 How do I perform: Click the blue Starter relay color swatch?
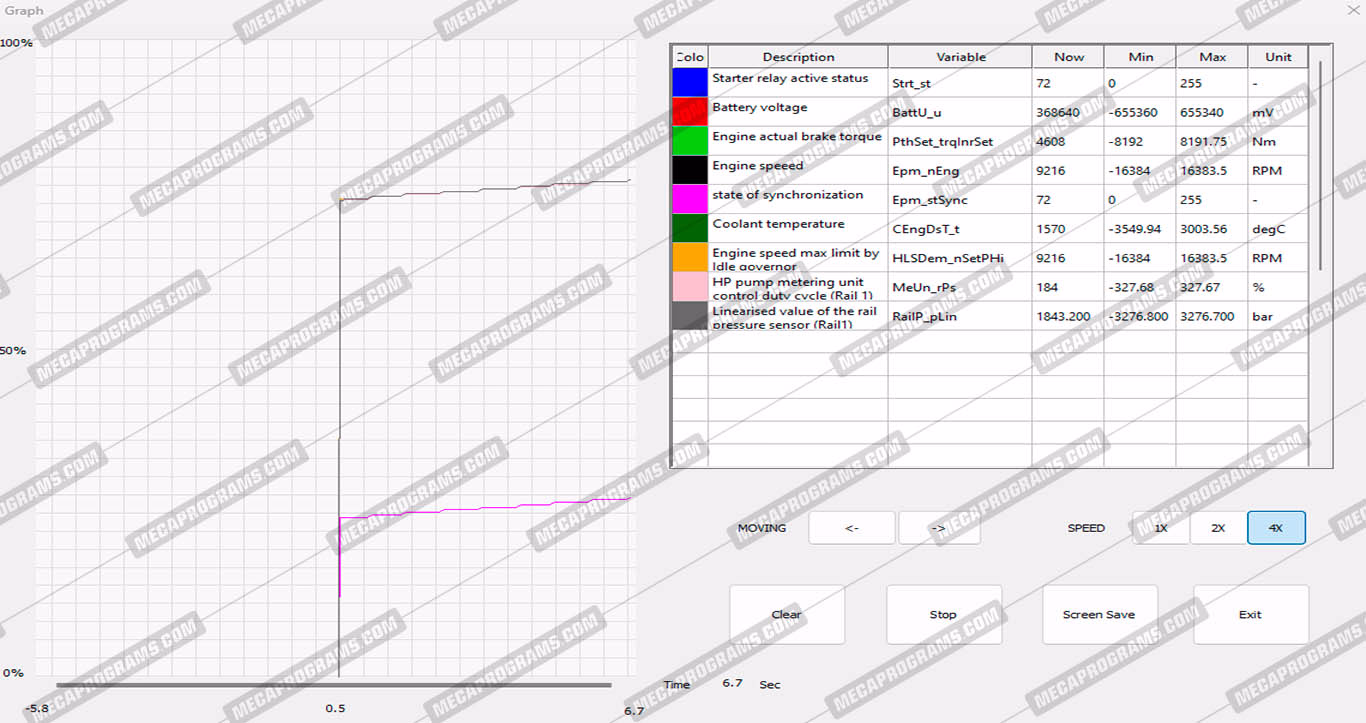pyautogui.click(x=689, y=83)
